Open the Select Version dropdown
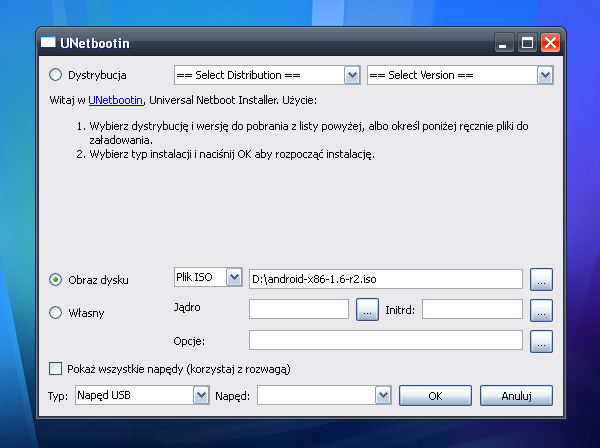600x448 pixels. (460, 75)
